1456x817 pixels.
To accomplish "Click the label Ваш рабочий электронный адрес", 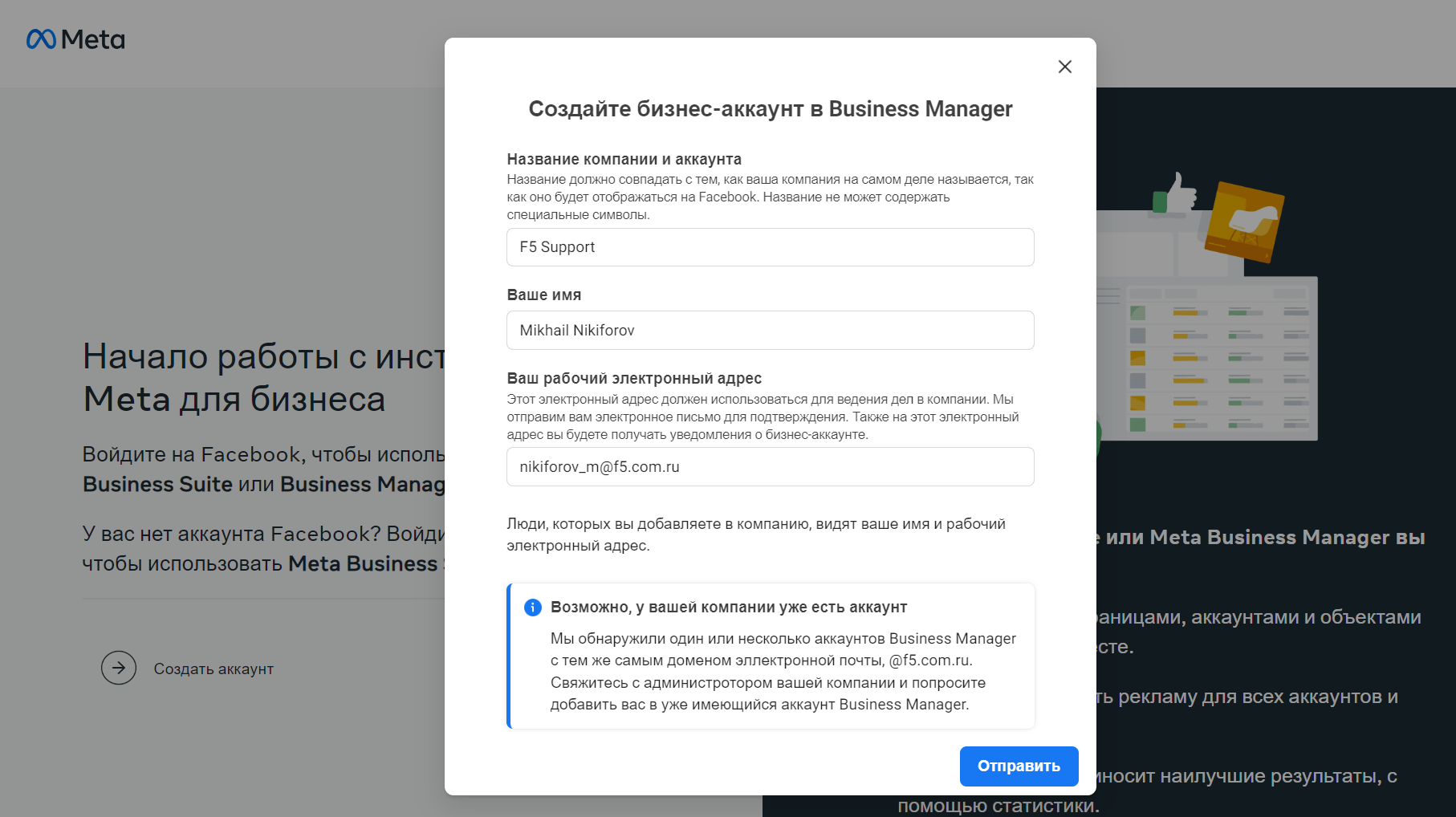I will [634, 379].
